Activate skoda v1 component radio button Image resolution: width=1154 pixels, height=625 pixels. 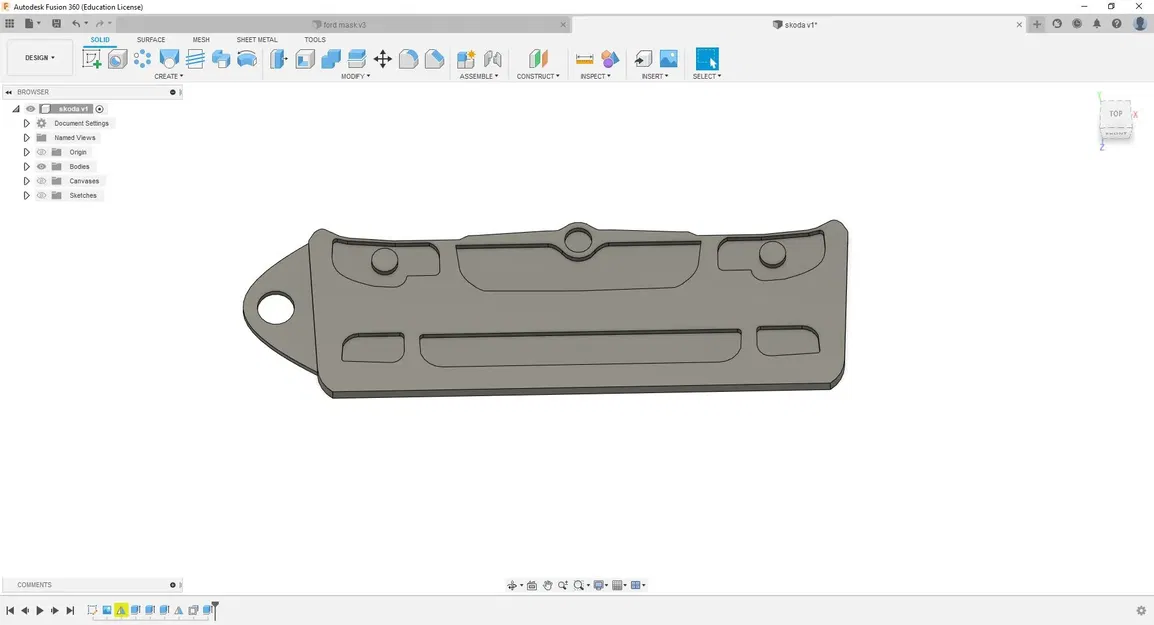(x=99, y=109)
